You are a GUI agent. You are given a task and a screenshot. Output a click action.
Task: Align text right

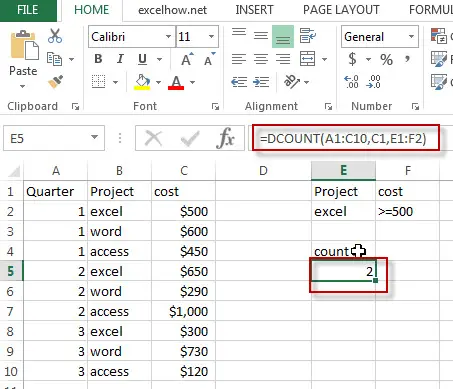coord(283,59)
